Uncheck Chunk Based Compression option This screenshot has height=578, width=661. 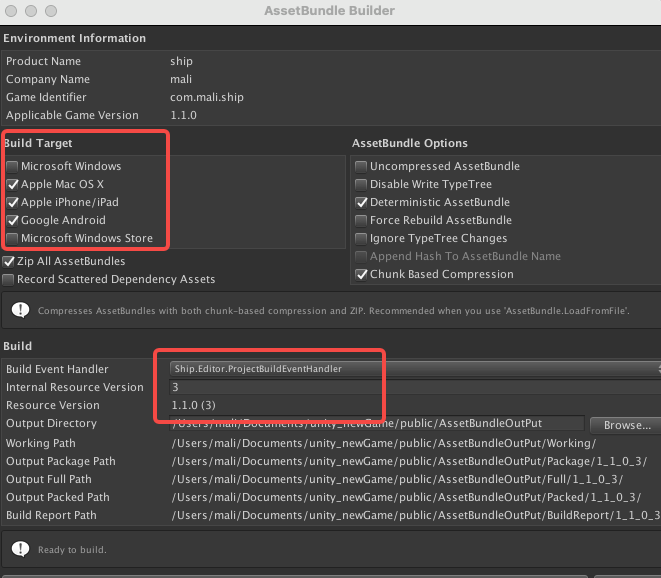click(x=361, y=275)
